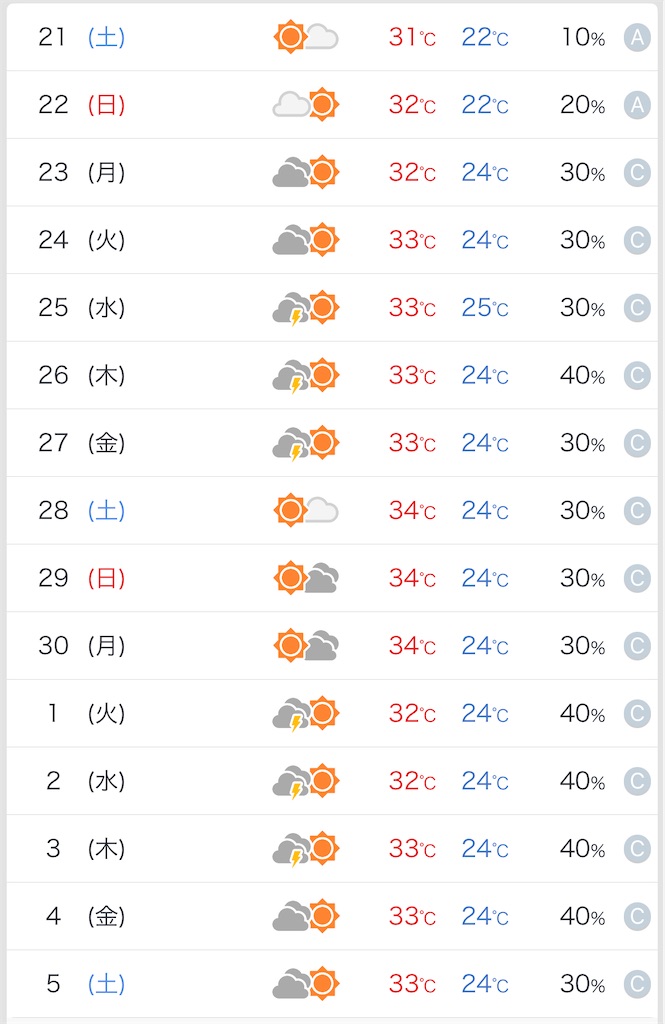Click the 10% rain chance on the 21st

(582, 37)
